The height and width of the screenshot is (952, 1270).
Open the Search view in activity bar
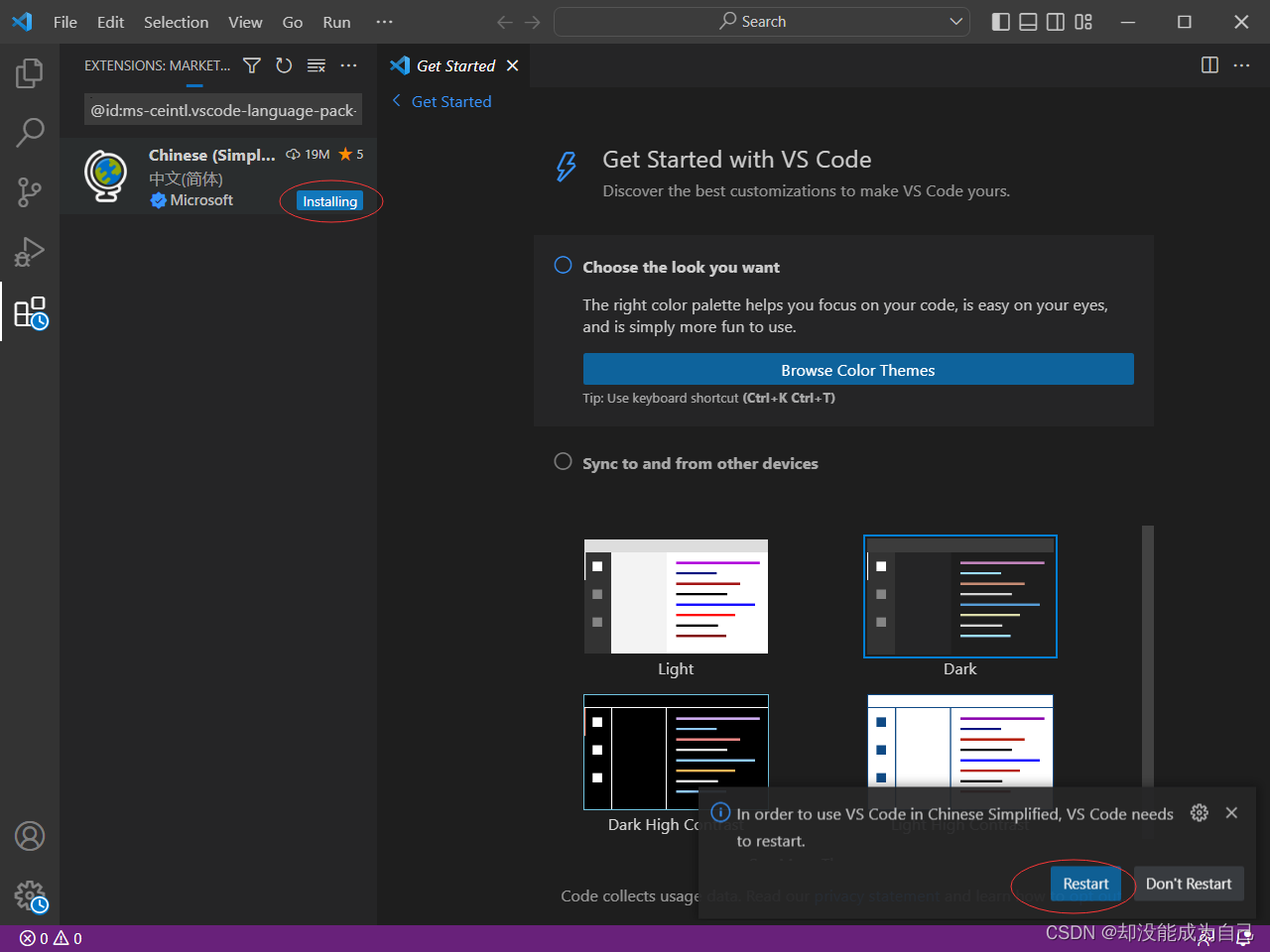(x=30, y=132)
